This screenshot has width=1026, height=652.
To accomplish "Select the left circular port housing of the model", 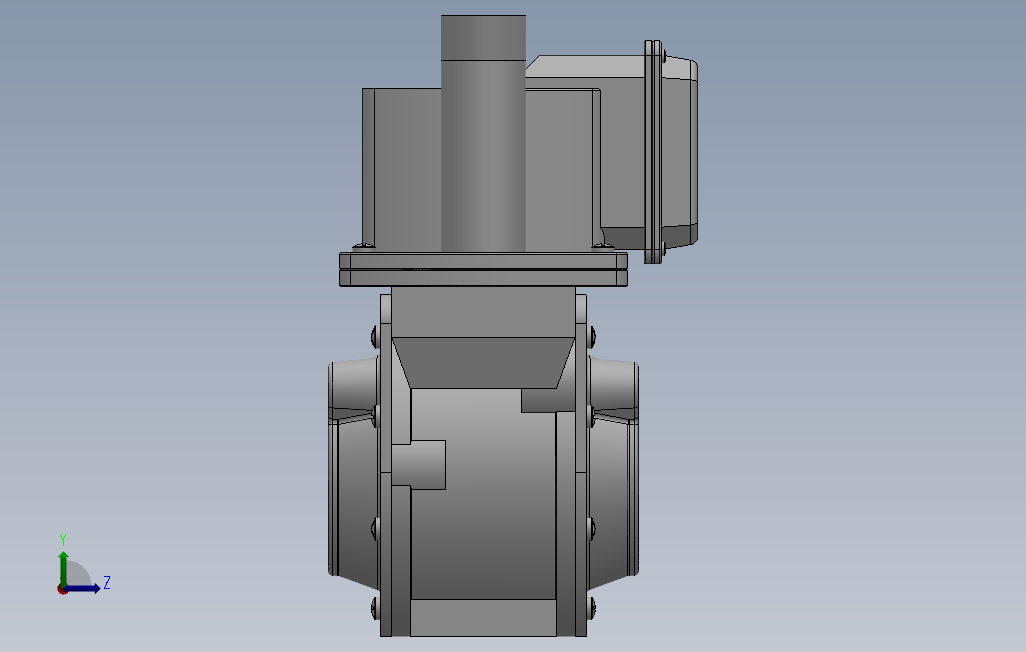I will click(x=353, y=471).
